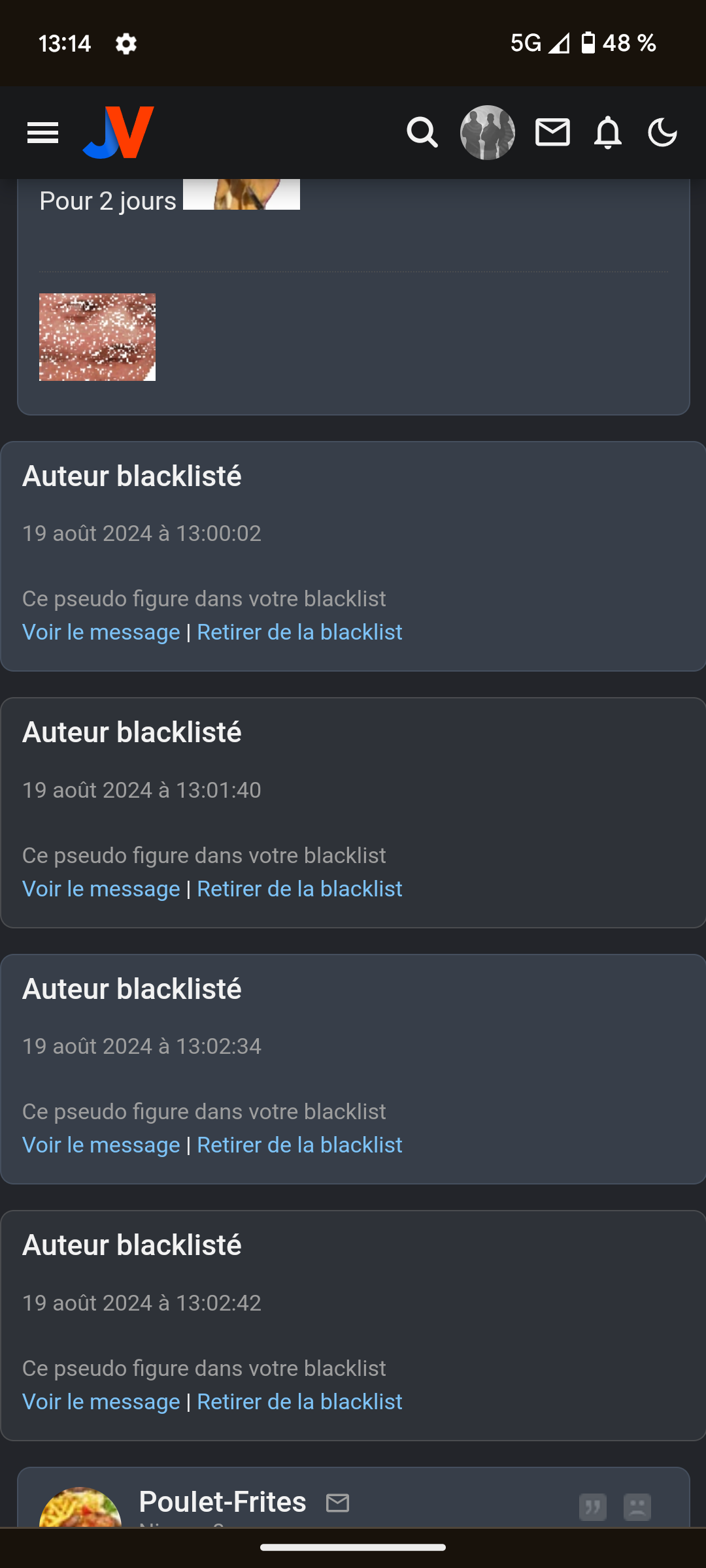Image resolution: width=706 pixels, height=1568 pixels.
Task: Remove the 13:02:34 author from blacklist
Action: (x=299, y=1145)
